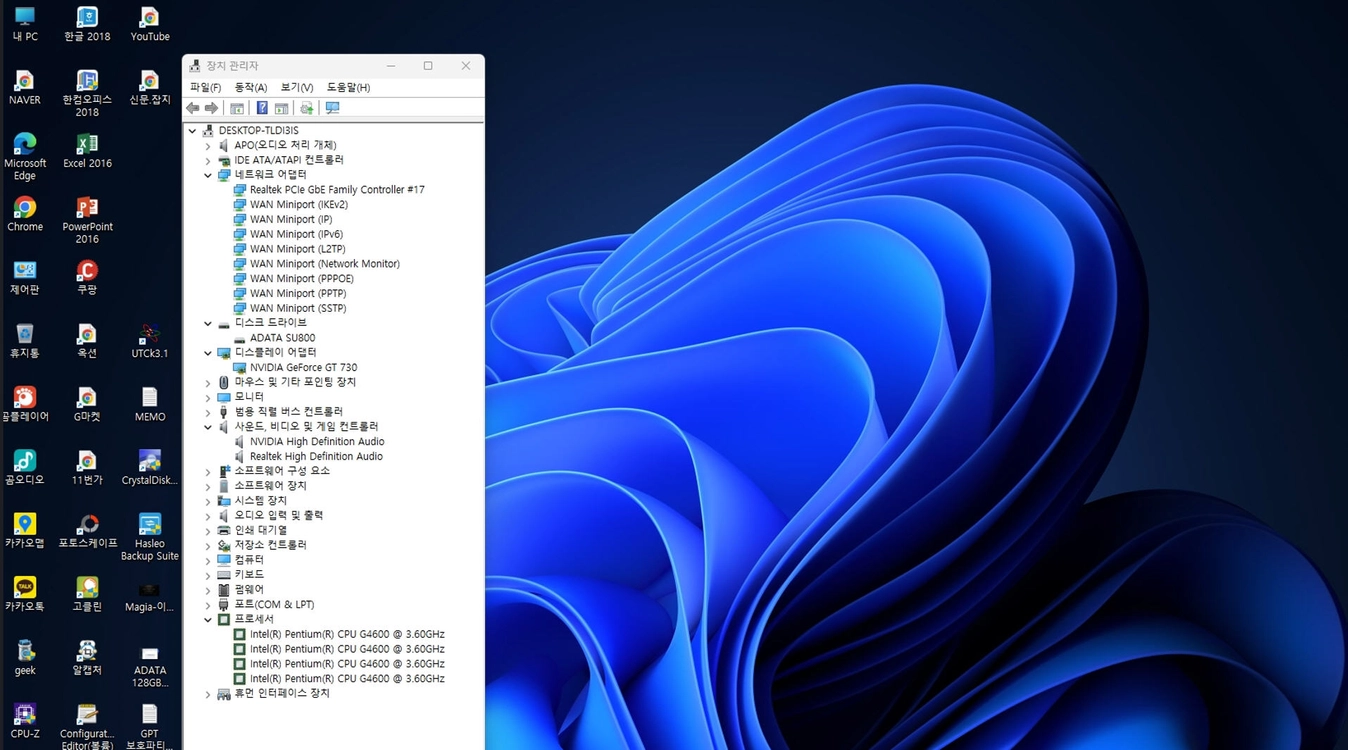Click the Back arrow in Device Manager toolbar
The height and width of the screenshot is (750, 1348).
tap(193, 108)
